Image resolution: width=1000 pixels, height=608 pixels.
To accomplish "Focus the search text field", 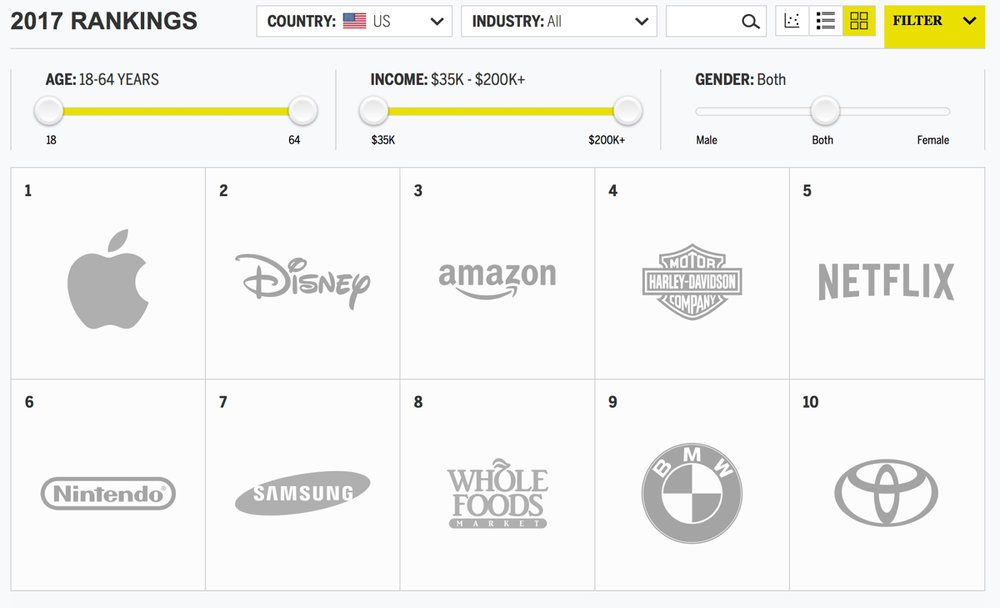I will tap(703, 21).
